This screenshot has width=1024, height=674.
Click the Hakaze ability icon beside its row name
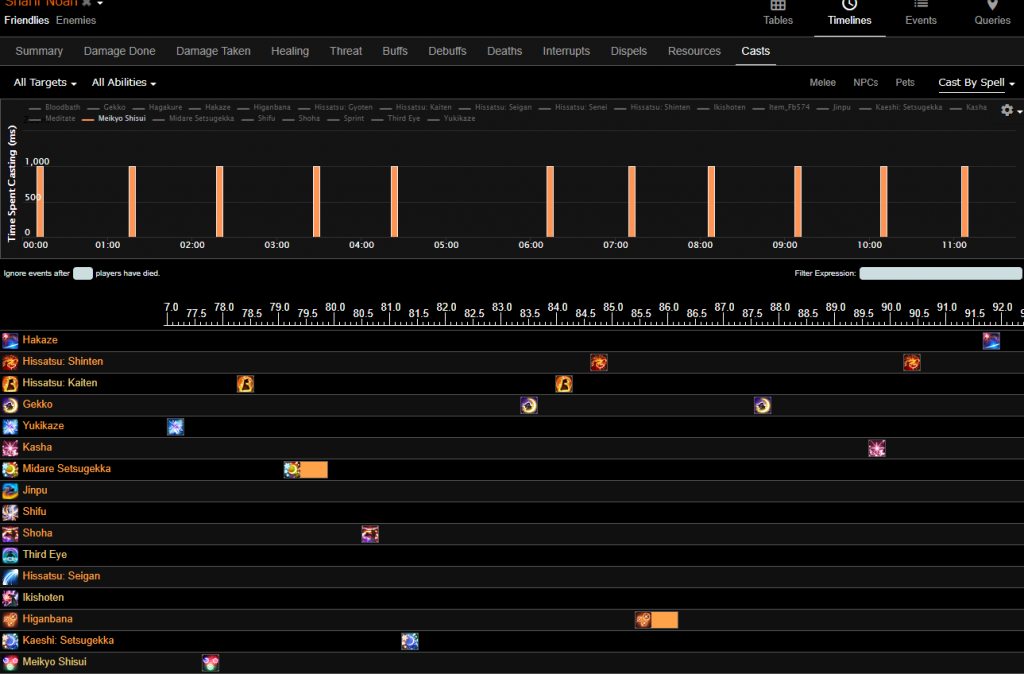click(x=10, y=340)
